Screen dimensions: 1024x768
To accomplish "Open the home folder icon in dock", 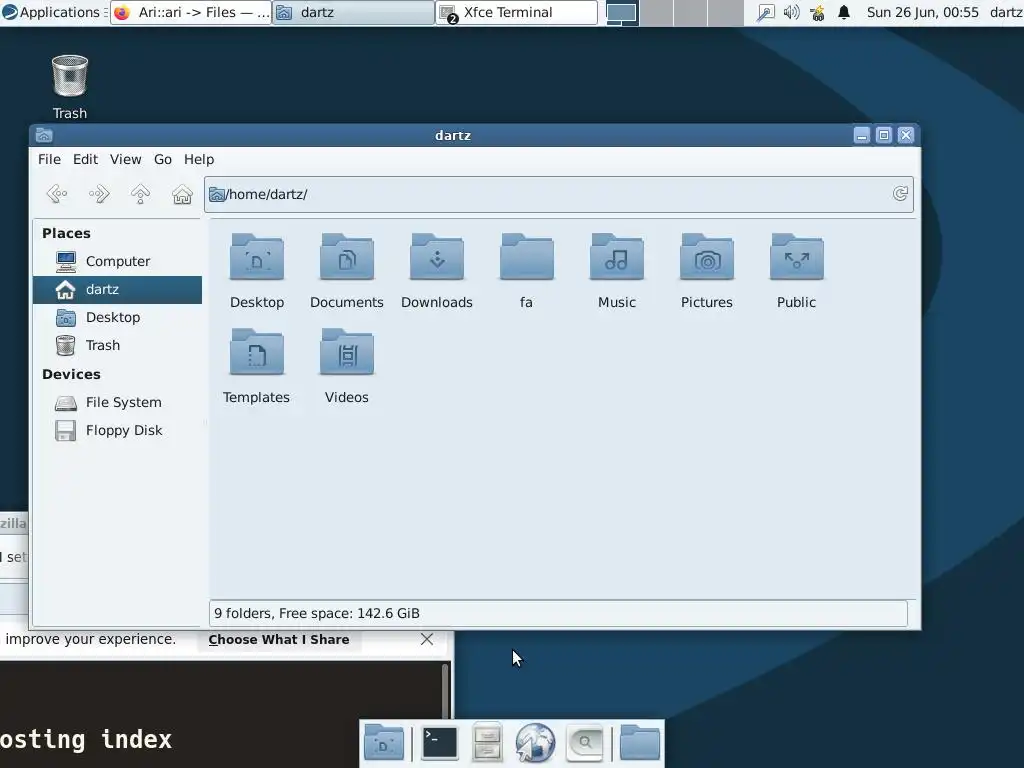I will [x=640, y=743].
